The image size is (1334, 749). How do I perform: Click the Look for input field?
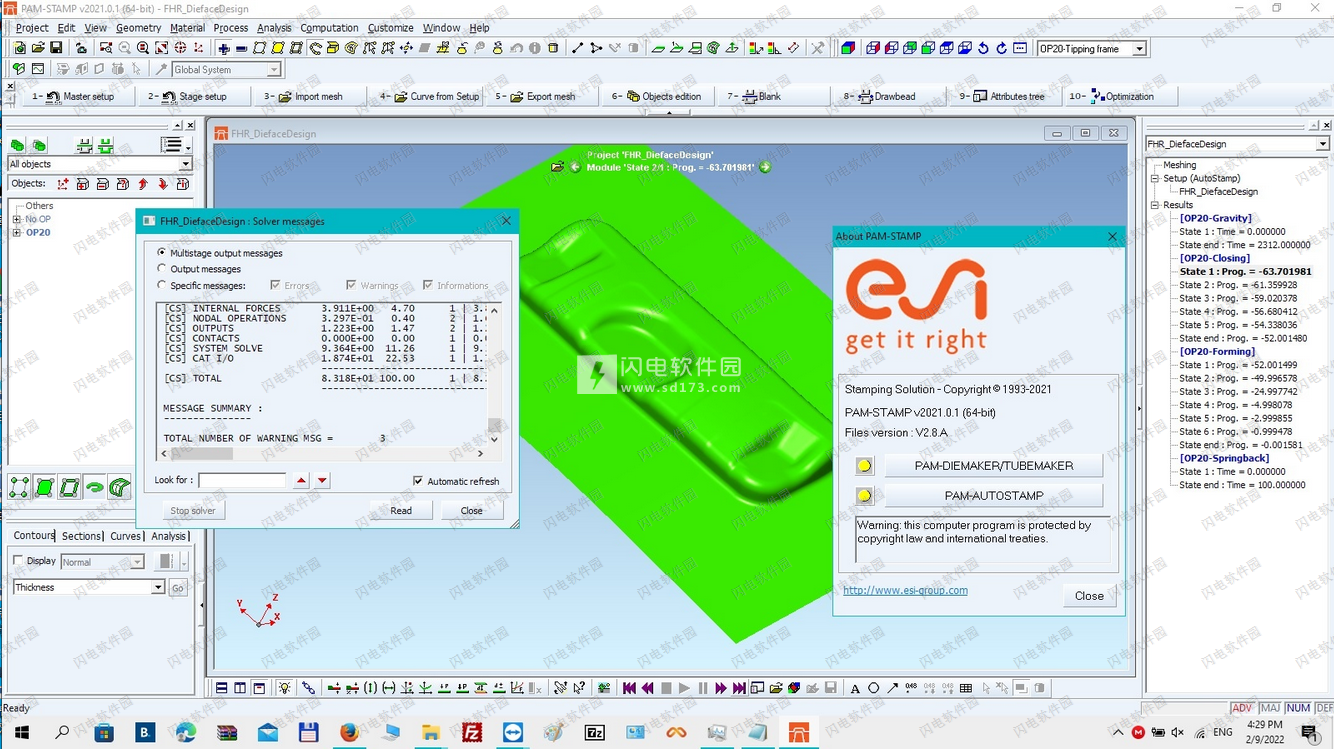242,481
